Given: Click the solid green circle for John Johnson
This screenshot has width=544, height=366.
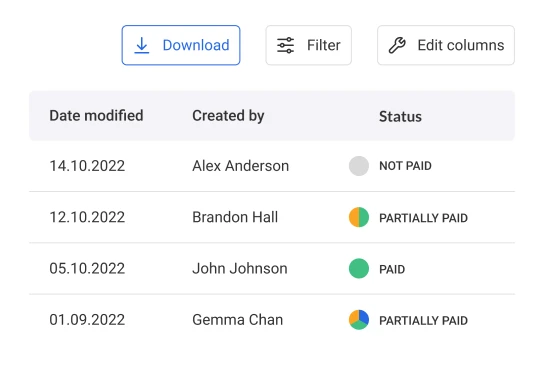Looking at the screenshot, I should point(359,269).
